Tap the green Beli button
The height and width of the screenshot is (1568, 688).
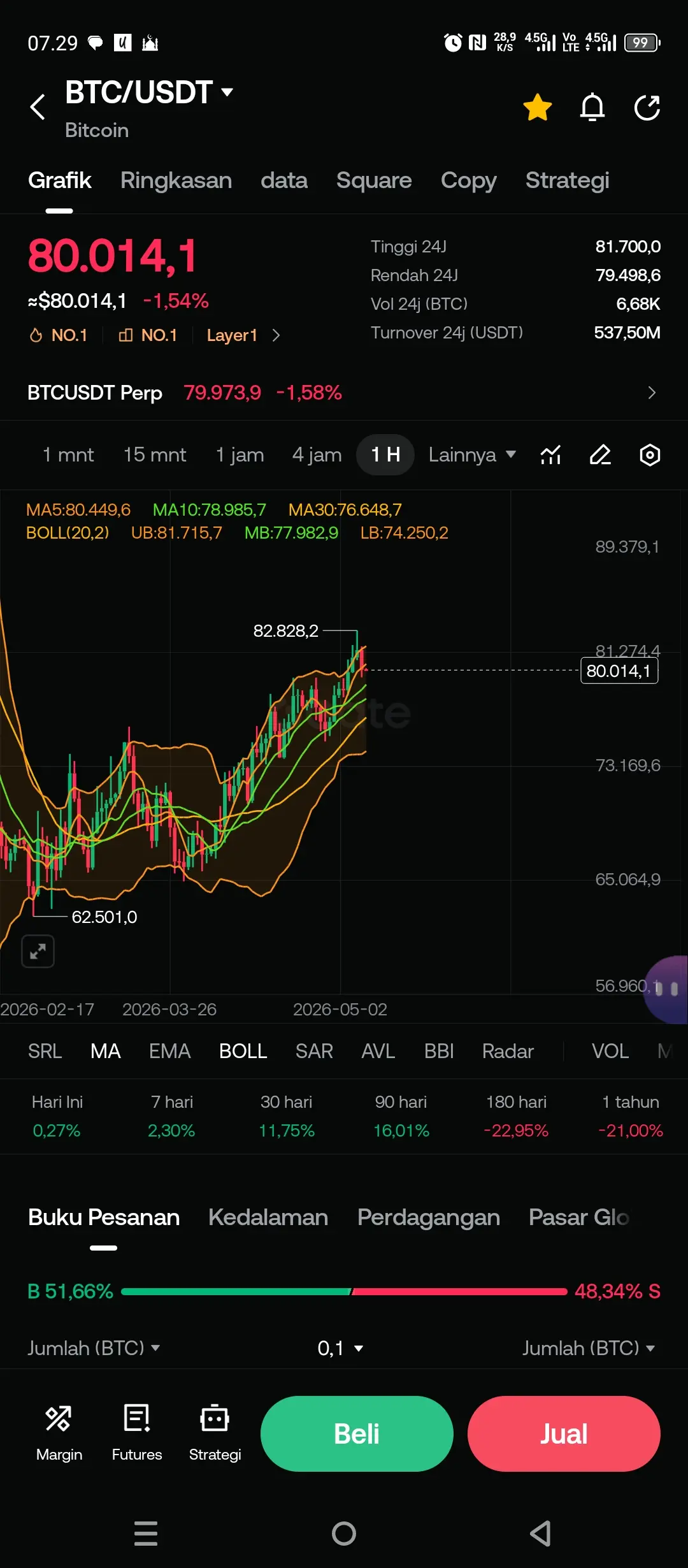pyautogui.click(x=357, y=1434)
